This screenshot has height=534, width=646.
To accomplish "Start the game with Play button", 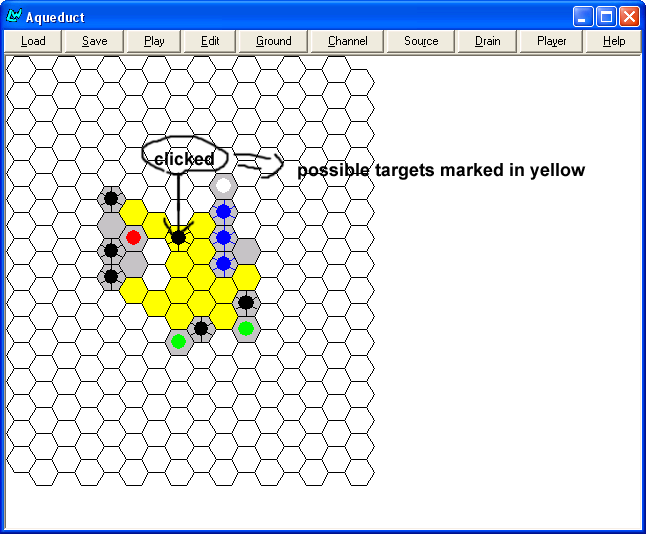I will click(x=154, y=41).
